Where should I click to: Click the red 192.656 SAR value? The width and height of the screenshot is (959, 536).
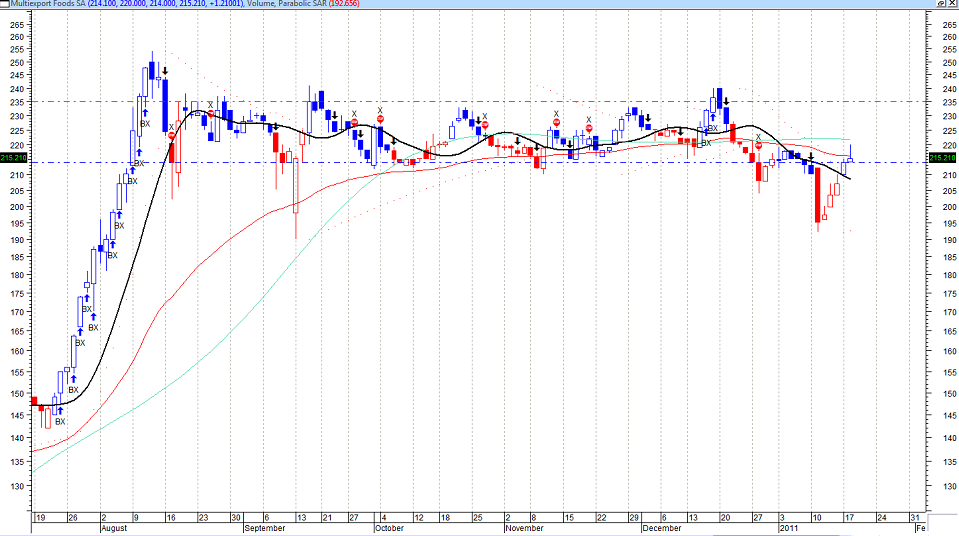(346, 4)
